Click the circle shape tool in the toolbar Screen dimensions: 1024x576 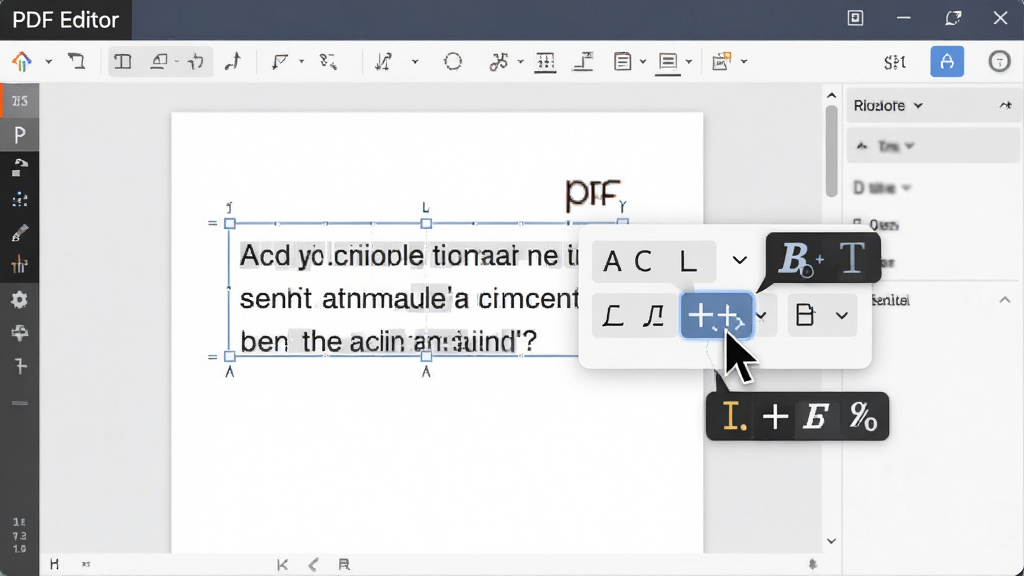pyautogui.click(x=453, y=62)
